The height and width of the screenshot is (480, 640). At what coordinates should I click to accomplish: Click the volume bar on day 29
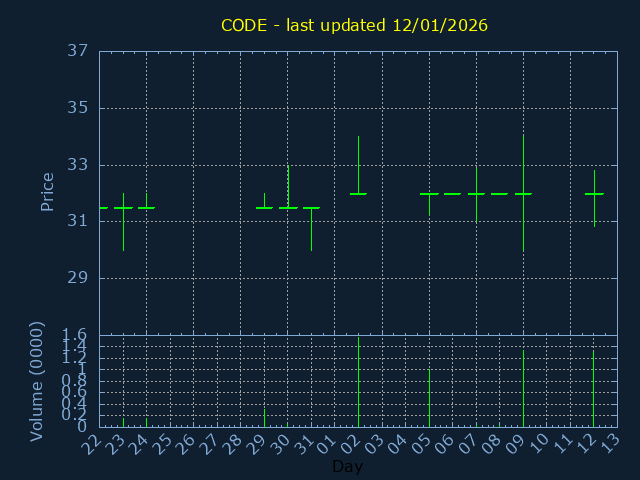(x=264, y=418)
